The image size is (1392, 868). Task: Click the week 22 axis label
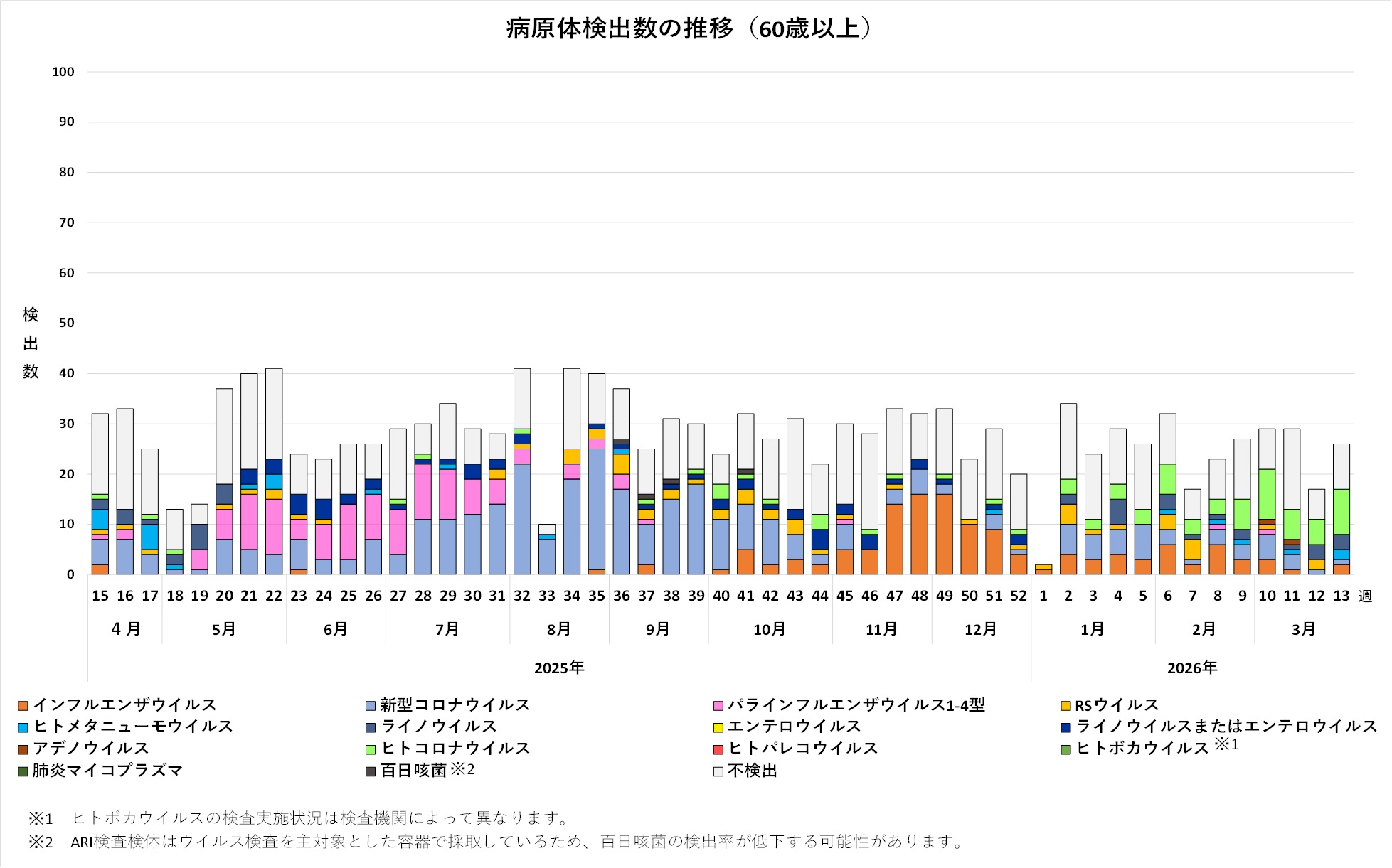(x=274, y=596)
